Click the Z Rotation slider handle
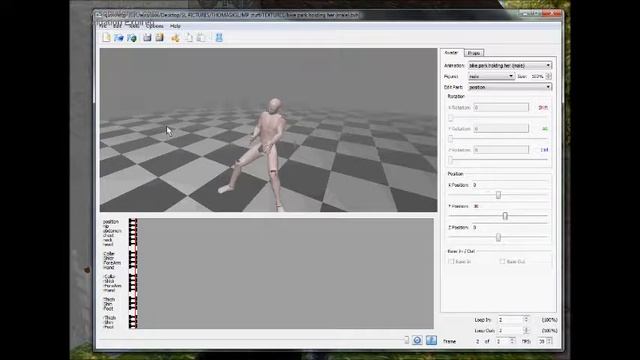 coord(451,160)
